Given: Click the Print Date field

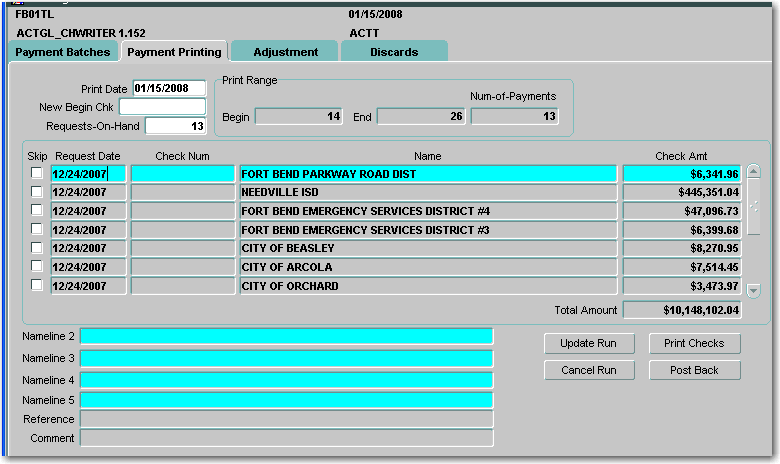Looking at the screenshot, I should [x=168, y=89].
